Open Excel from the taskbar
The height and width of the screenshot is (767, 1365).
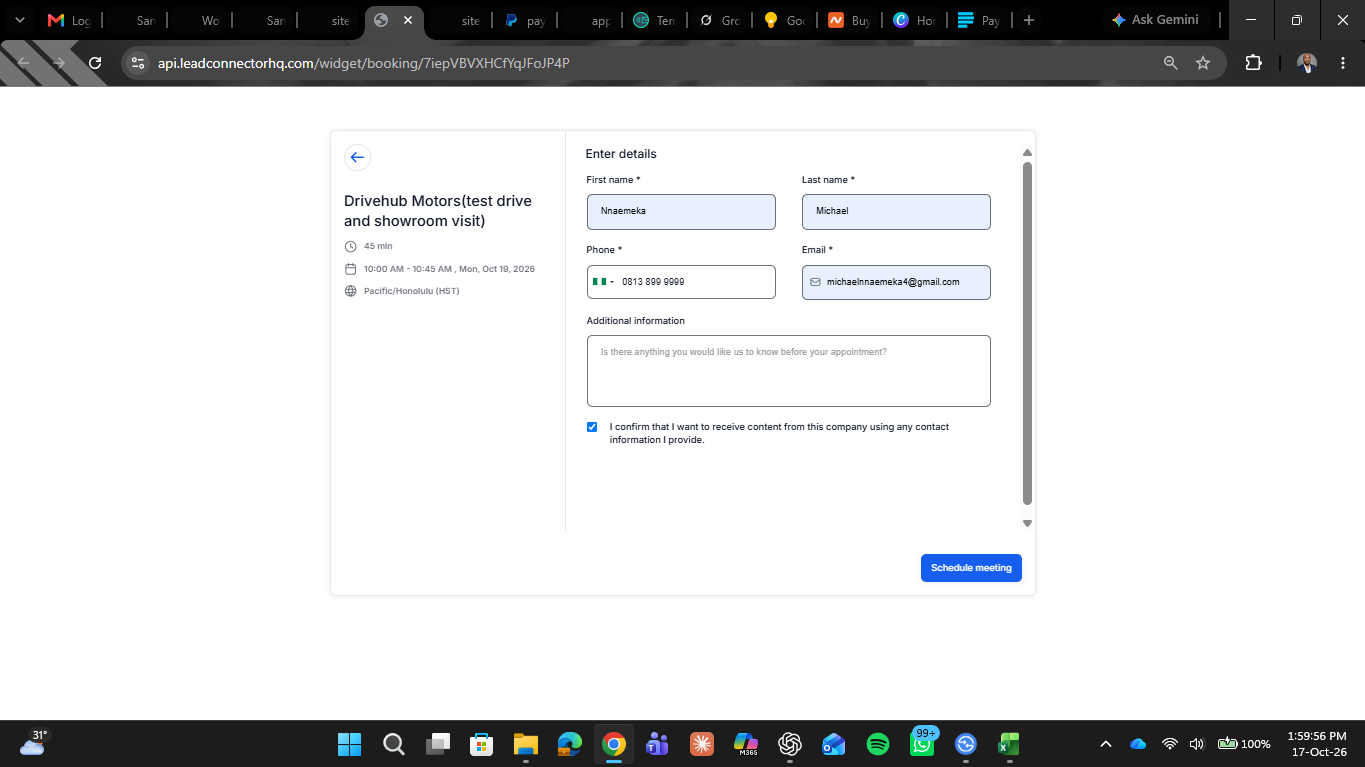(1009, 744)
